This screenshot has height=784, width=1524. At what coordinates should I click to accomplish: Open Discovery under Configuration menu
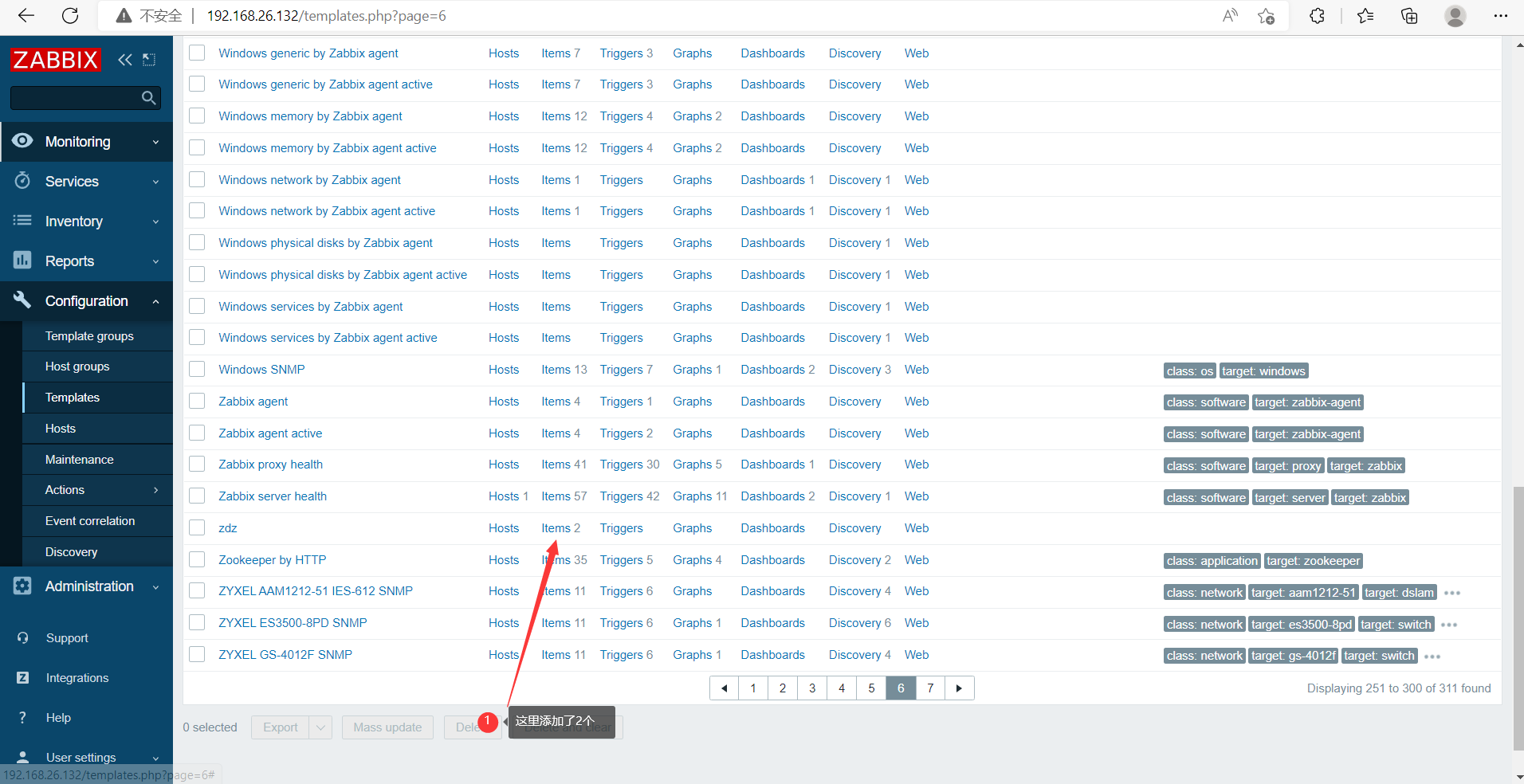coord(72,552)
